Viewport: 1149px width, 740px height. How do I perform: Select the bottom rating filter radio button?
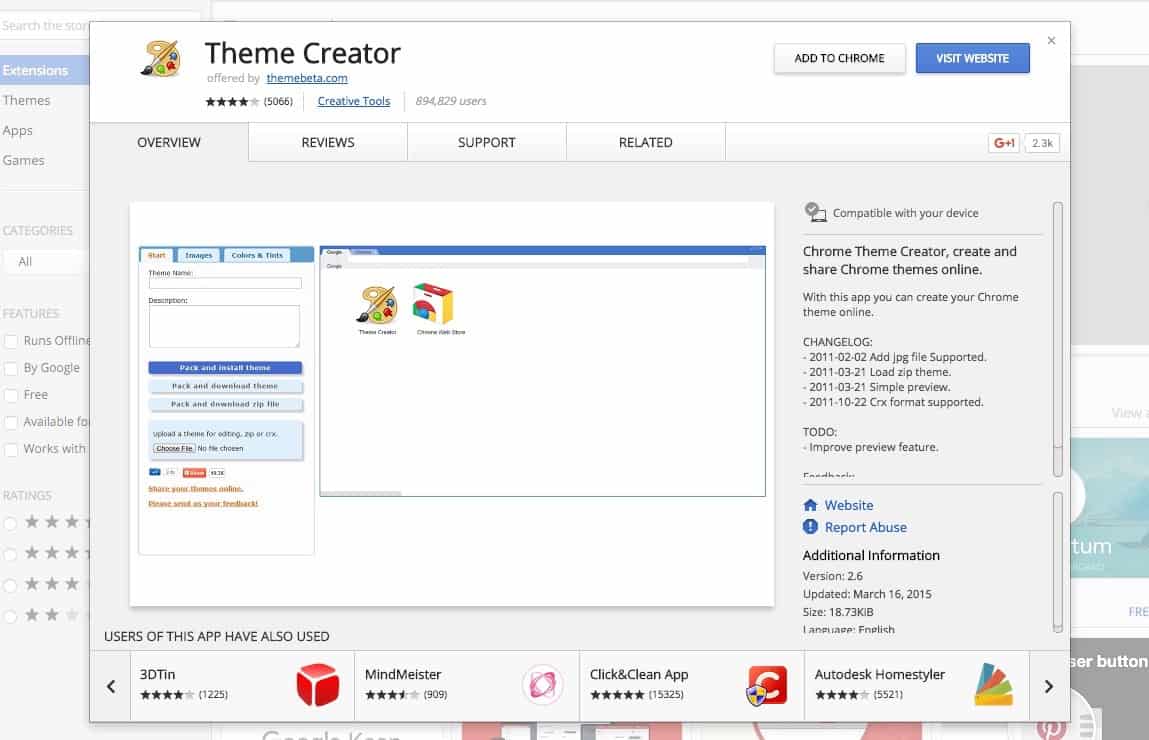[x=10, y=617]
